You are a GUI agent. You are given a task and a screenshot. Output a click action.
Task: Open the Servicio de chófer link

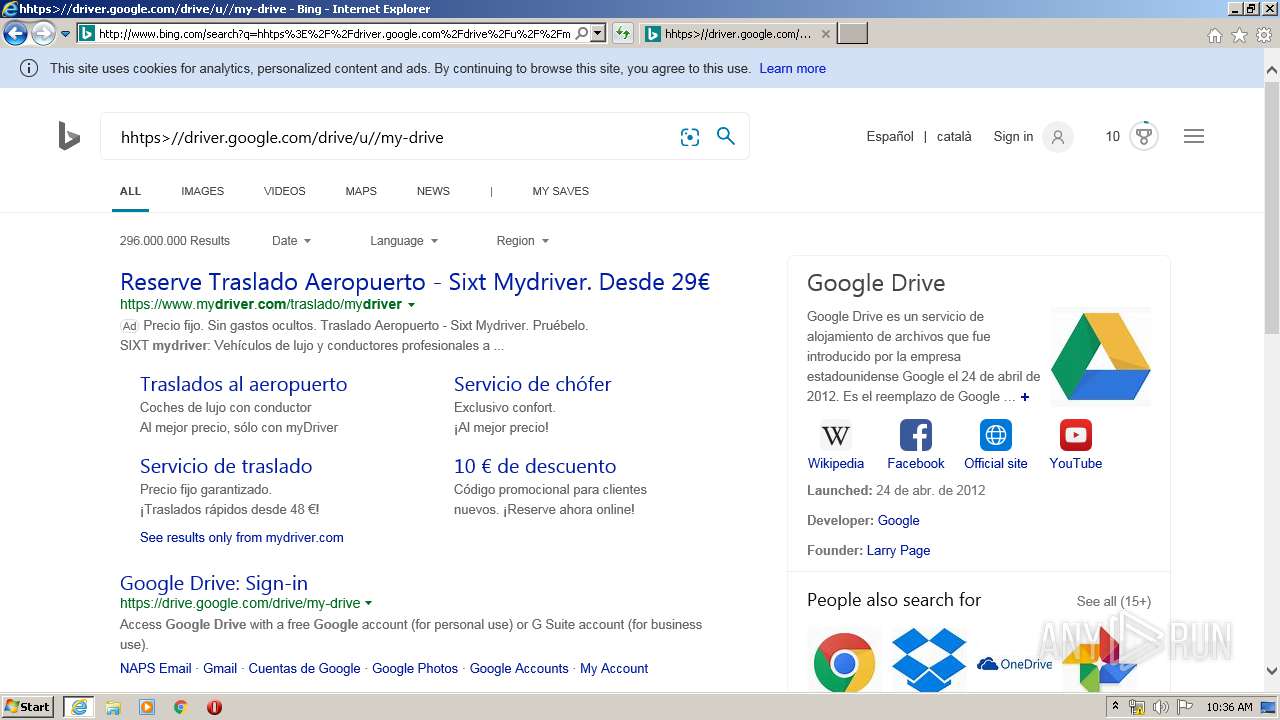point(532,384)
